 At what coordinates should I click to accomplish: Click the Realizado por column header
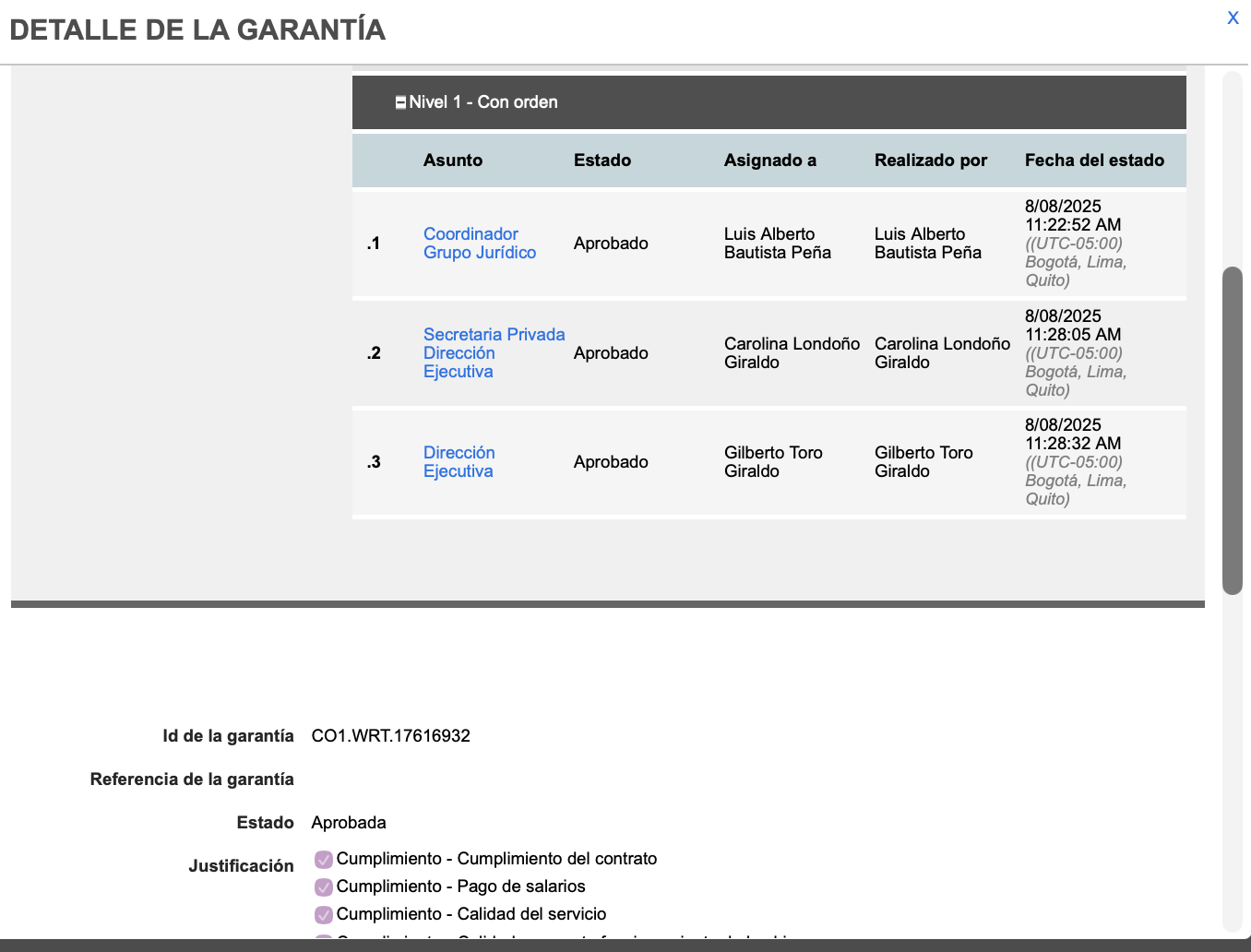point(931,161)
